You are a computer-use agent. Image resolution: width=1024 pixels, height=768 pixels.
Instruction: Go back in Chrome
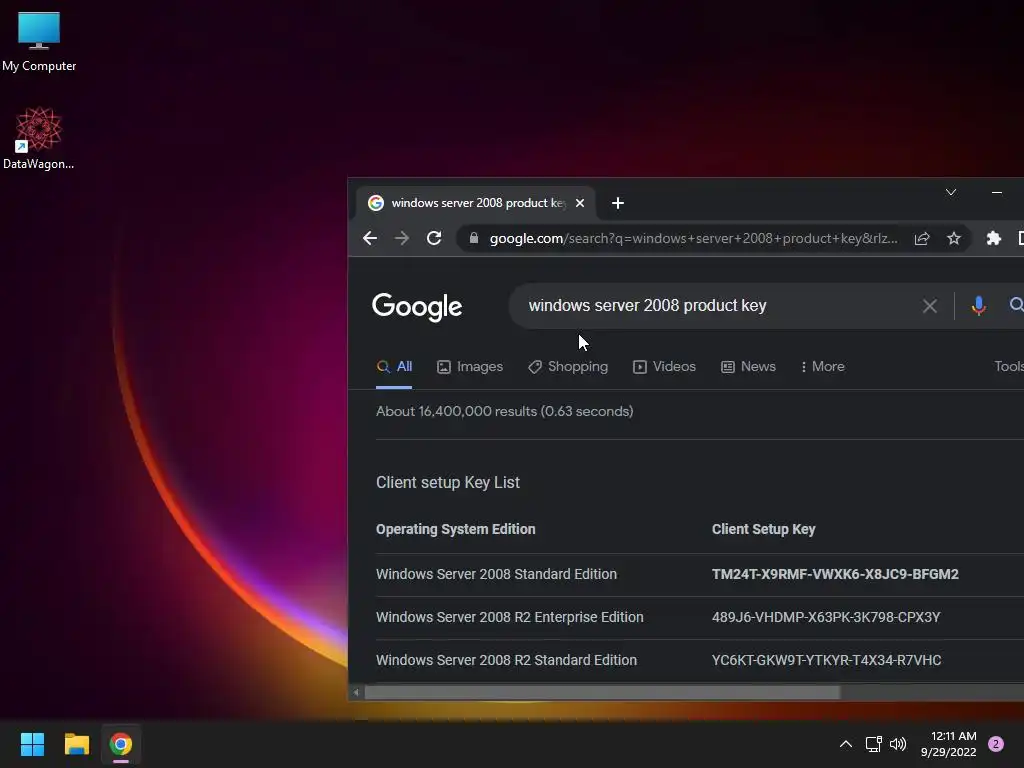point(370,238)
